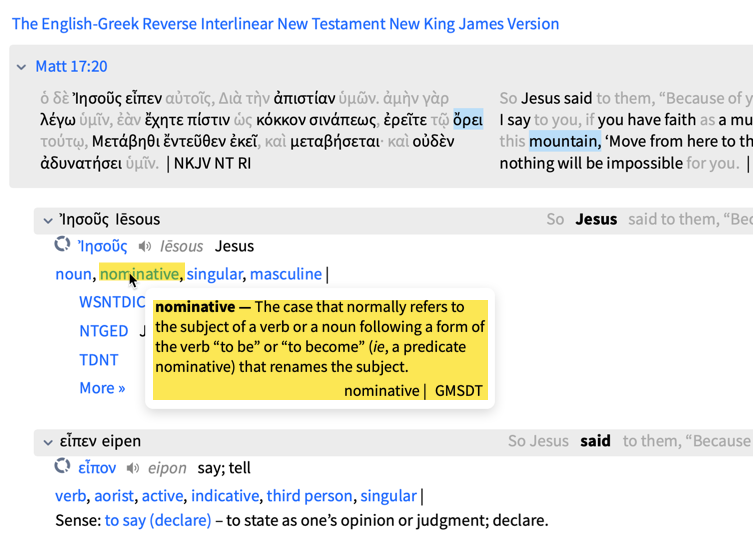Click the third person link
Screen dimensions: 753x533
tap(310, 496)
